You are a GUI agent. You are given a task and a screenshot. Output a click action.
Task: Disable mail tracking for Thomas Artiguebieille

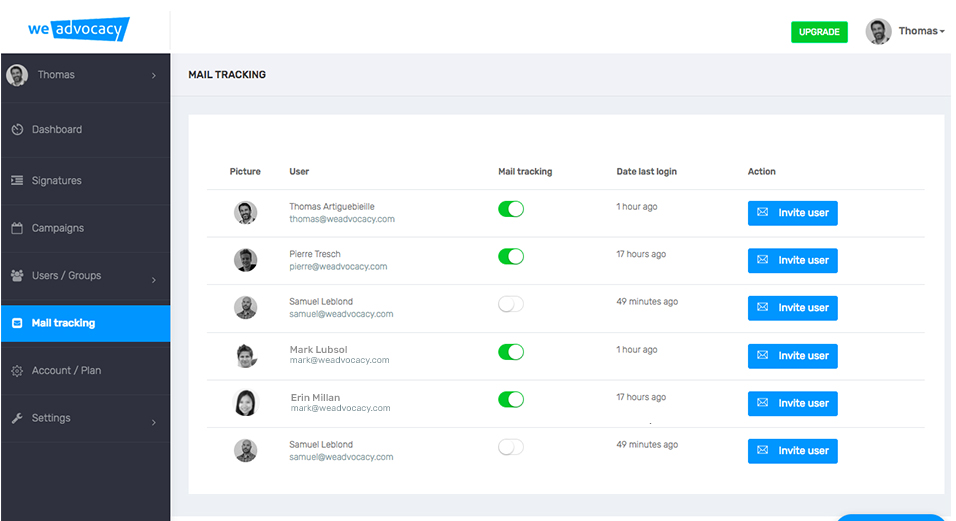point(511,209)
